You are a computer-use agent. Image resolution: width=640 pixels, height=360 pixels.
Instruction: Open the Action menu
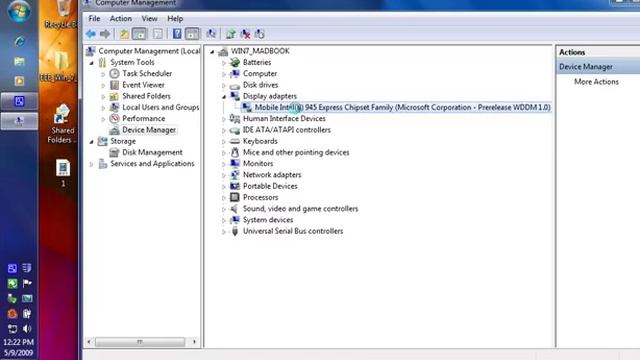(x=121, y=19)
